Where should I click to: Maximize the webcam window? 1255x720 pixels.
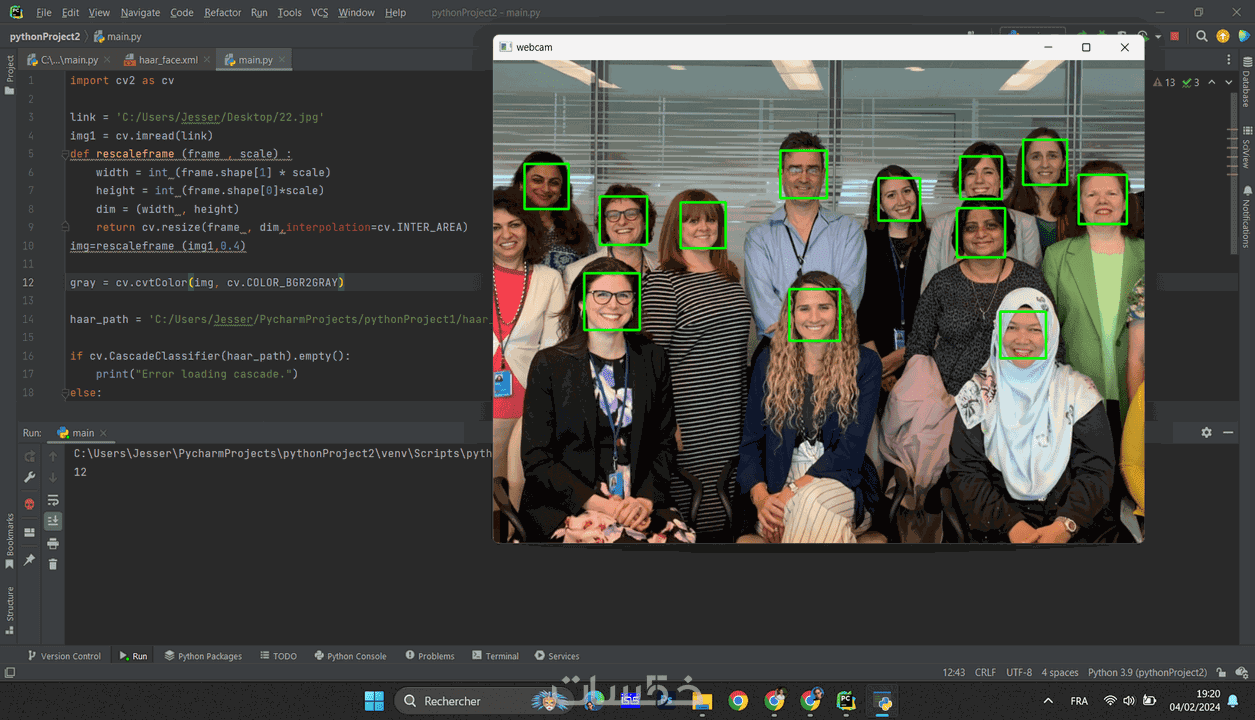tap(1086, 47)
